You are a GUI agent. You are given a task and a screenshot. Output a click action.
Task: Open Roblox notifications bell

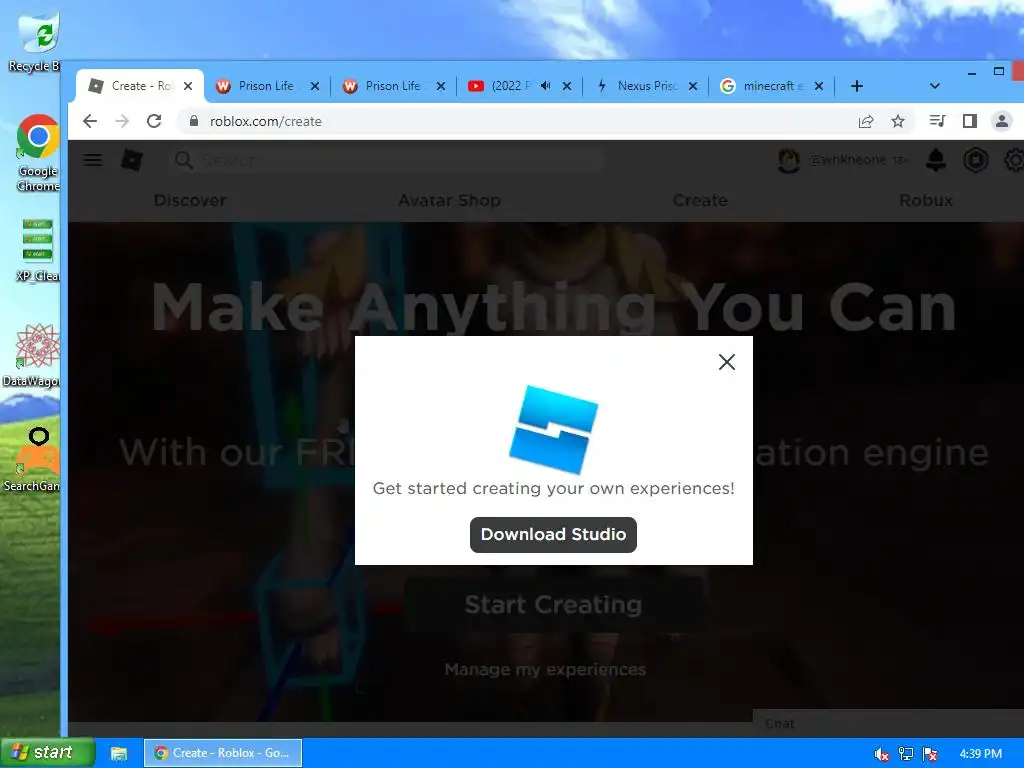click(936, 160)
